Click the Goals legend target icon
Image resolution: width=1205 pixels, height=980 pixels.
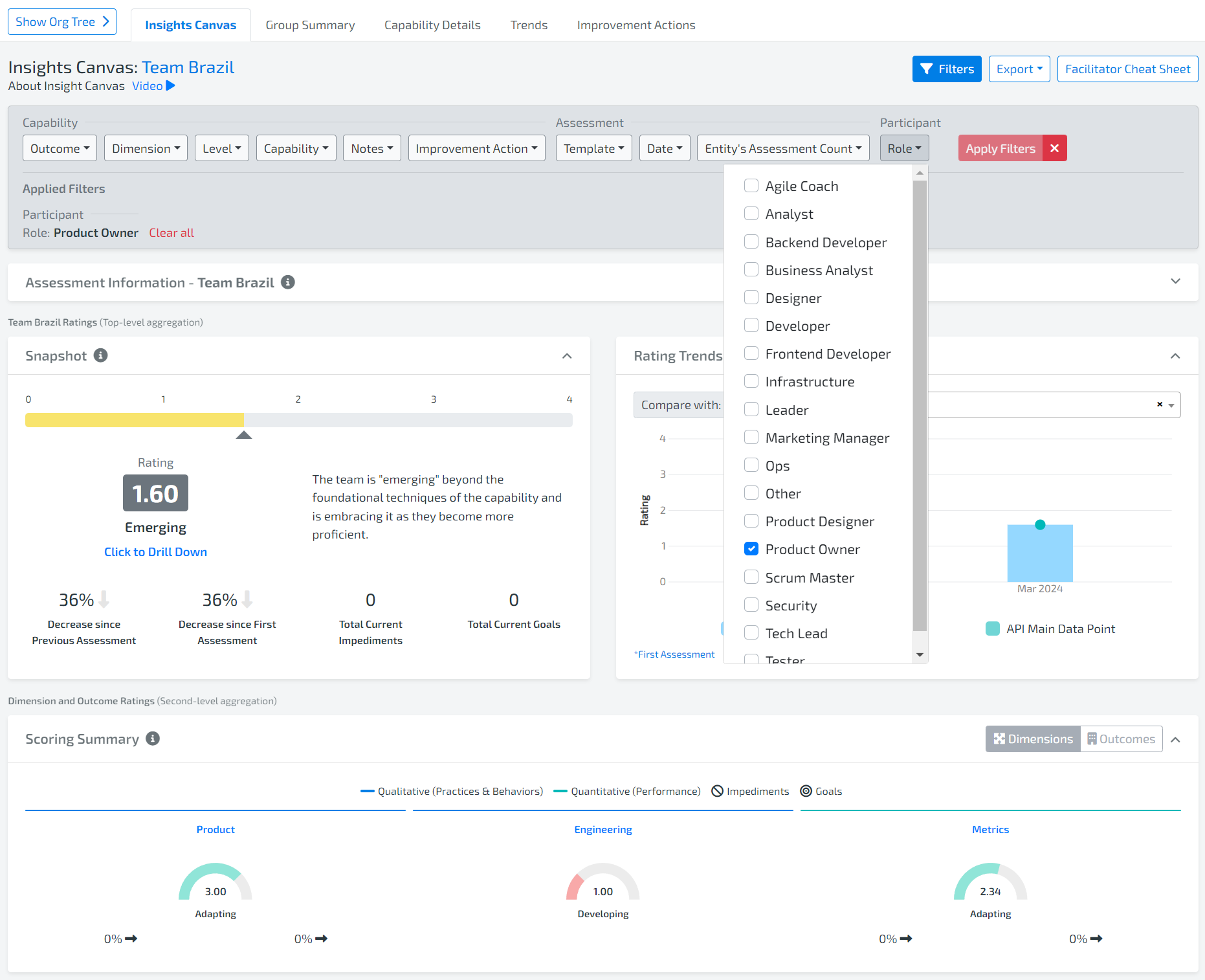tap(806, 791)
